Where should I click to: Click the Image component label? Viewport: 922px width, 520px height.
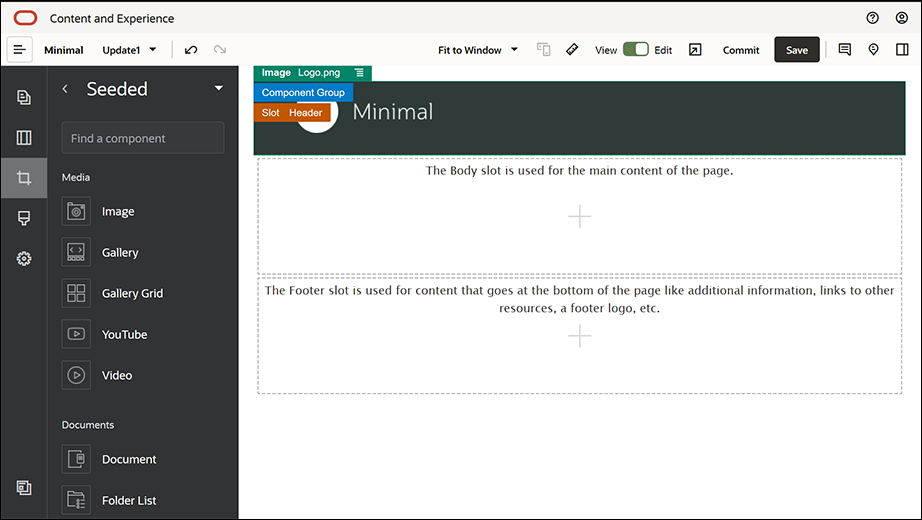click(118, 212)
